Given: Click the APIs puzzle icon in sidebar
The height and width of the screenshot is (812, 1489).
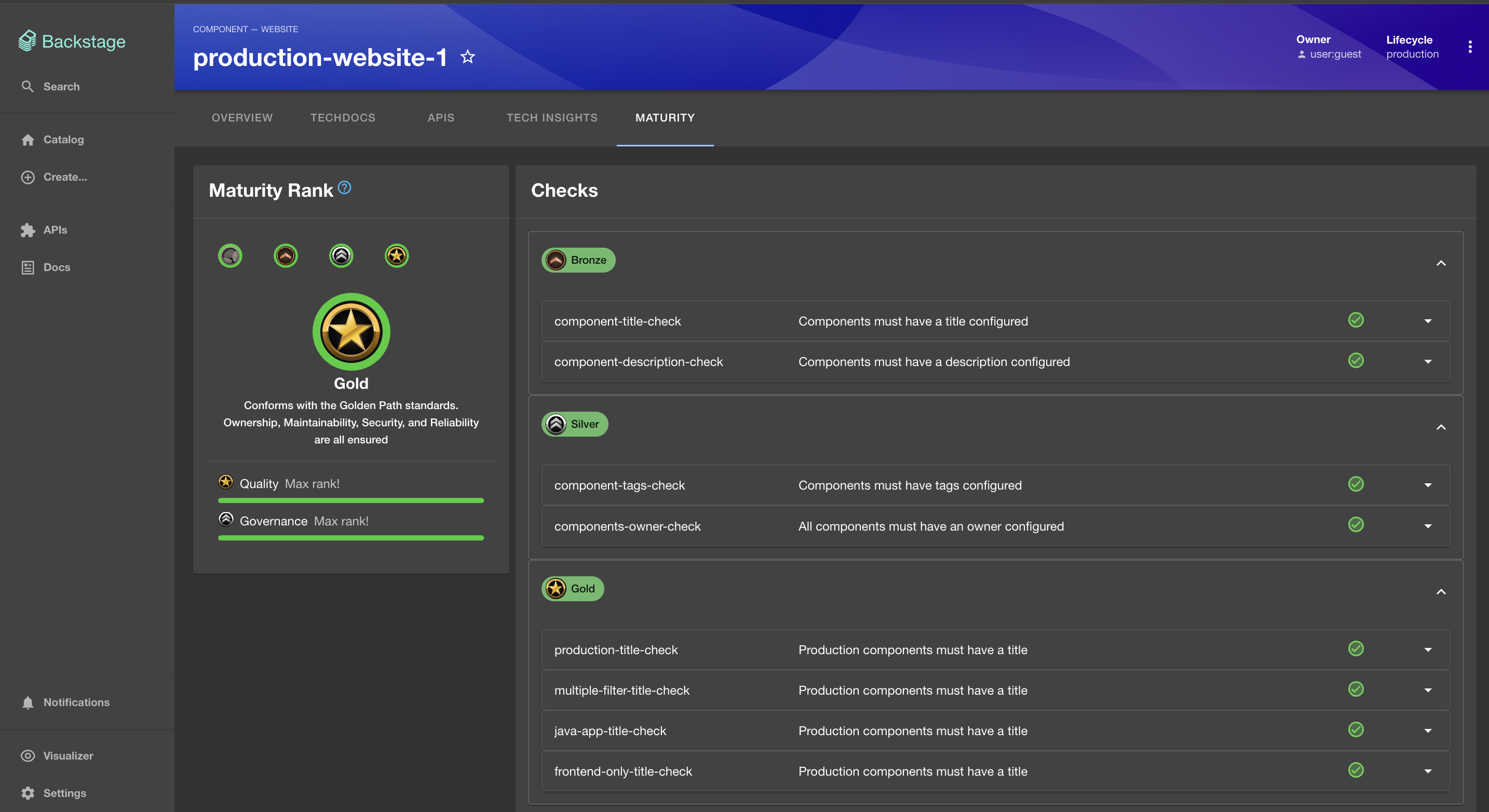Looking at the screenshot, I should point(28,229).
